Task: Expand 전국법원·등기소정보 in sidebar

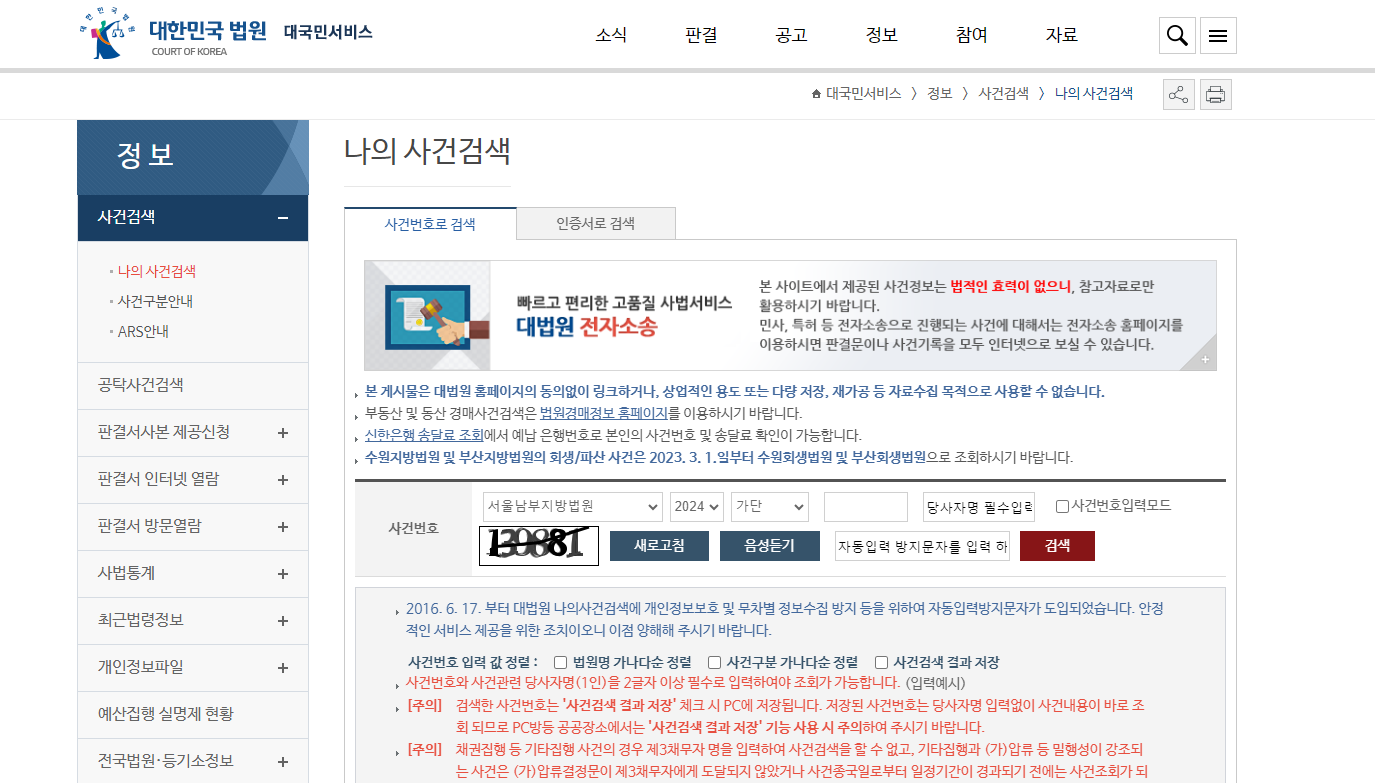Action: [x=283, y=762]
